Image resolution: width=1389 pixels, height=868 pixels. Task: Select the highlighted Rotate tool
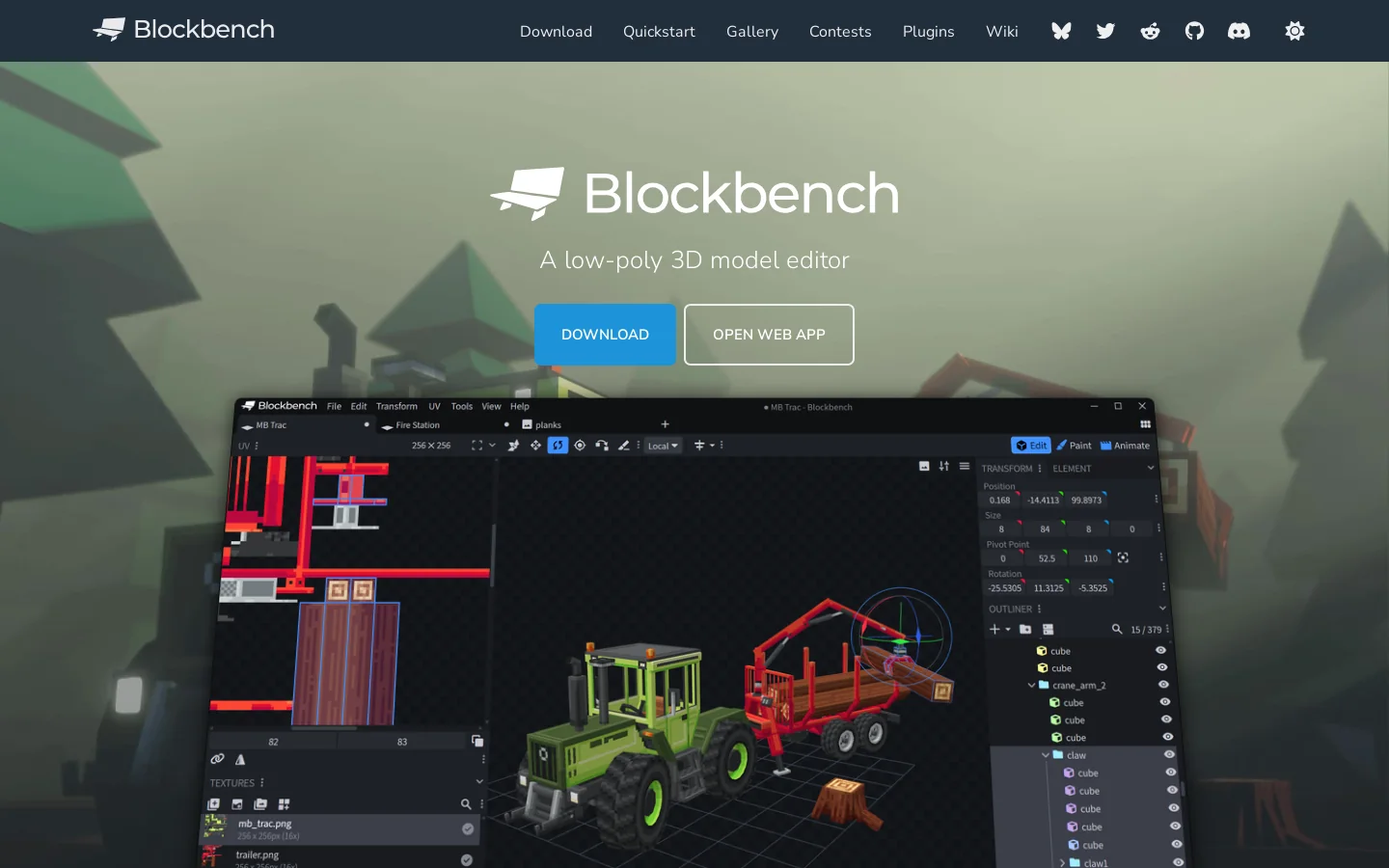[x=558, y=446]
